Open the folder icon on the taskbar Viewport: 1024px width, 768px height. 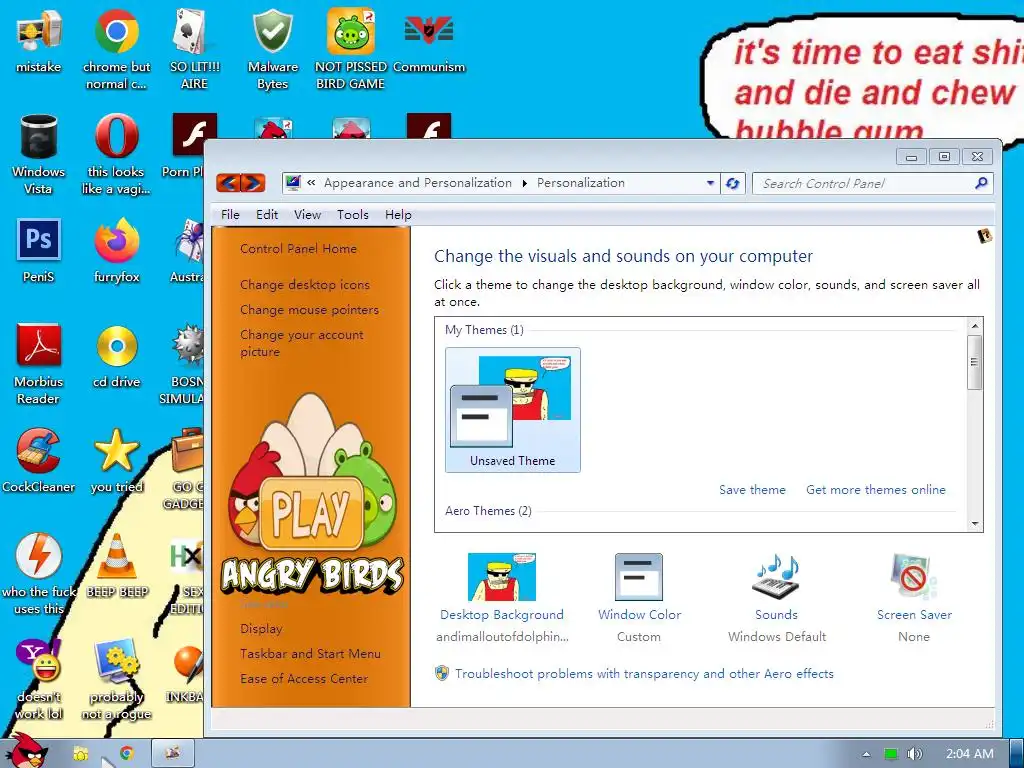pyautogui.click(x=80, y=754)
